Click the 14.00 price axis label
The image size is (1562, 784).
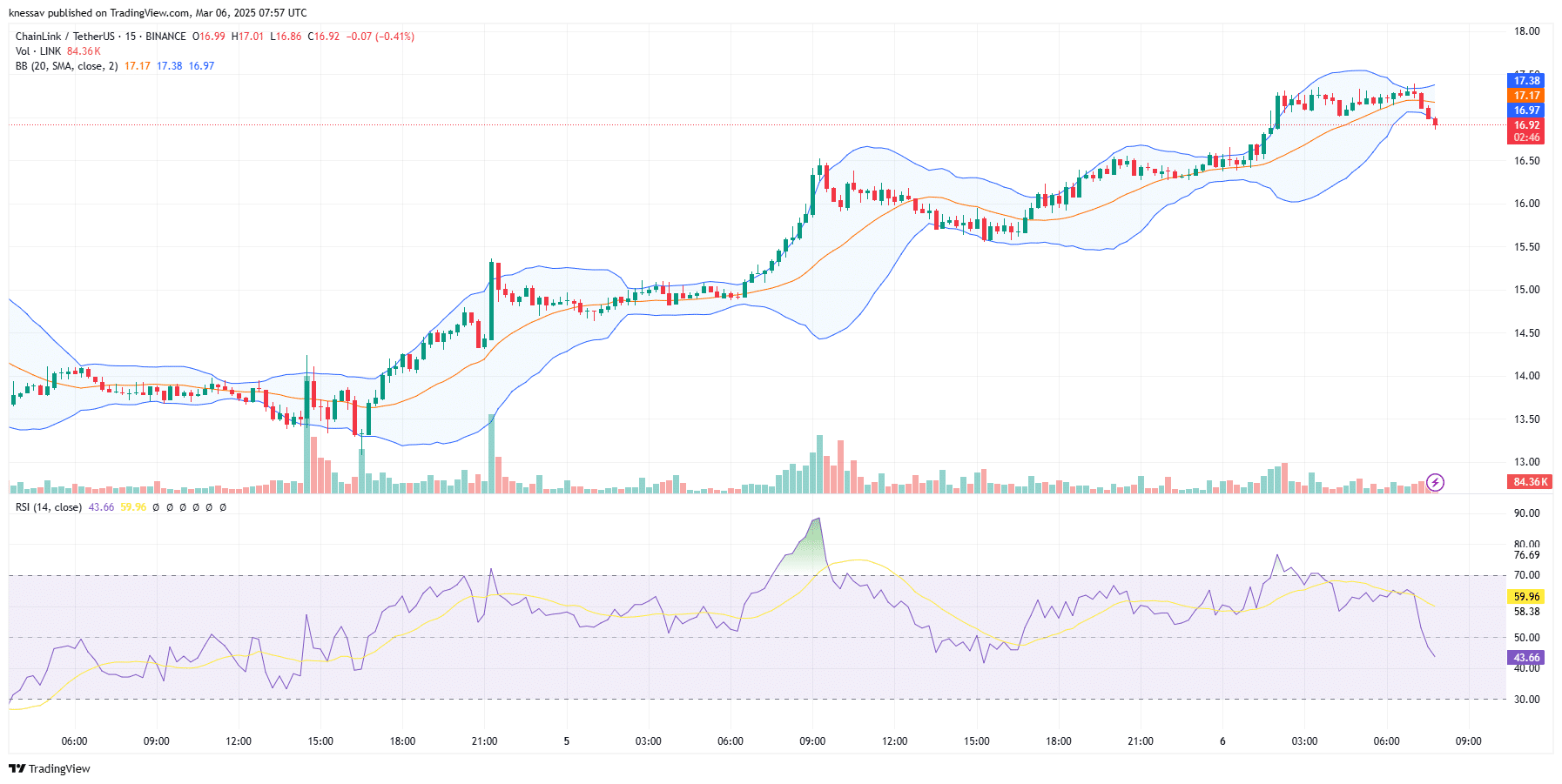click(1526, 376)
